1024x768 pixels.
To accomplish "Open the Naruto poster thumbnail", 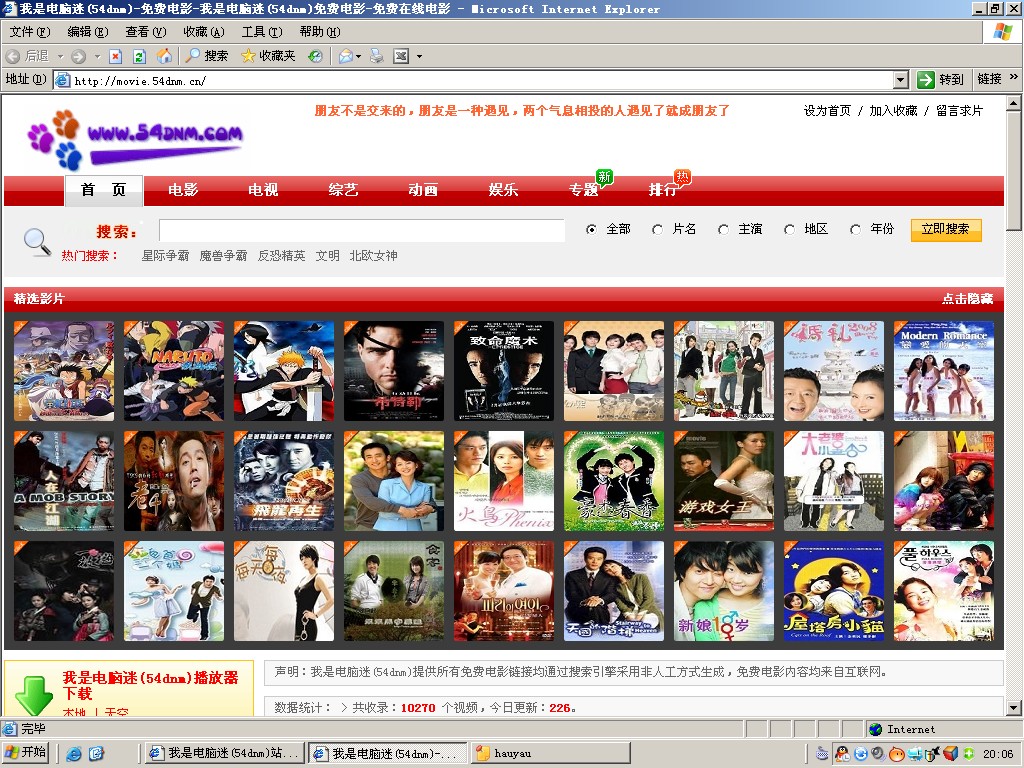I will [174, 371].
